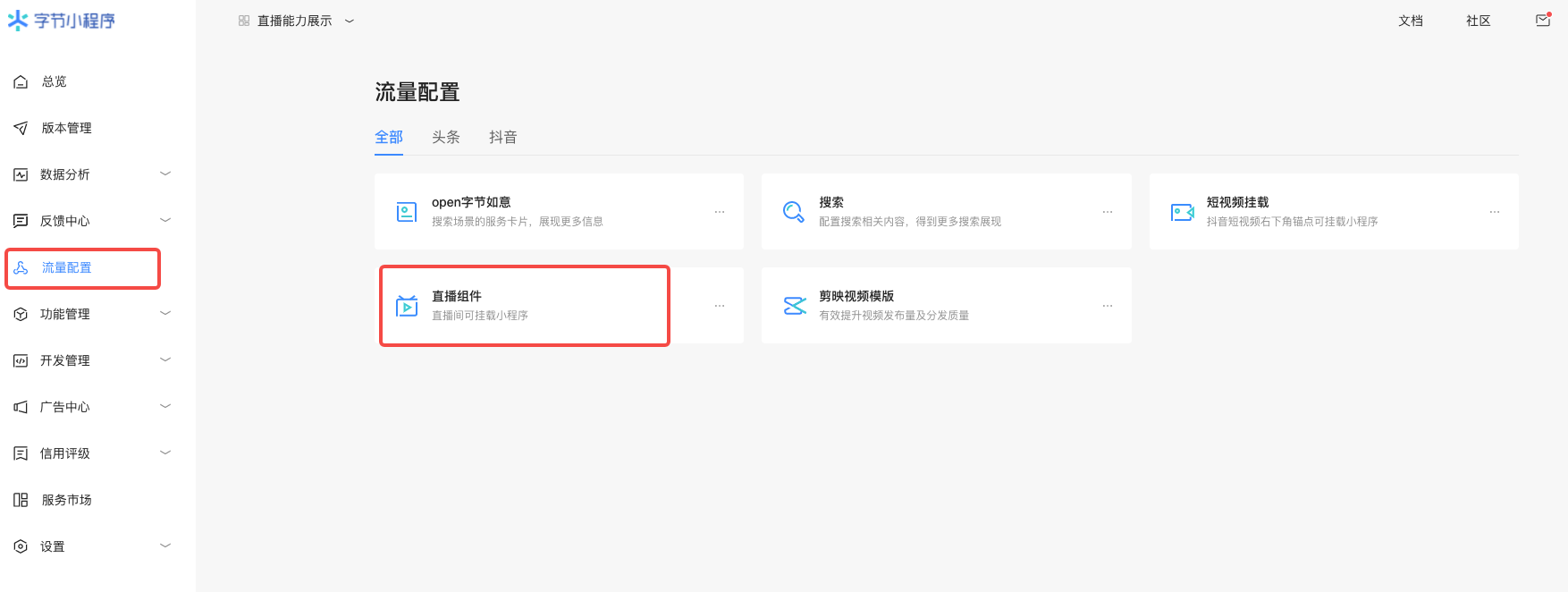Open 版本管理 in the sidebar
The width and height of the screenshot is (1568, 592).
67,128
